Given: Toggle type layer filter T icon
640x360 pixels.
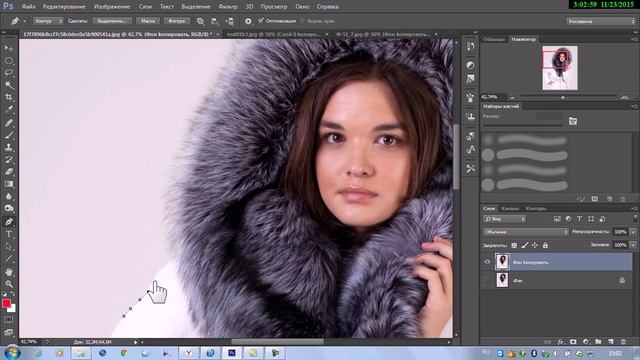Looking at the screenshot, I should [580, 219].
